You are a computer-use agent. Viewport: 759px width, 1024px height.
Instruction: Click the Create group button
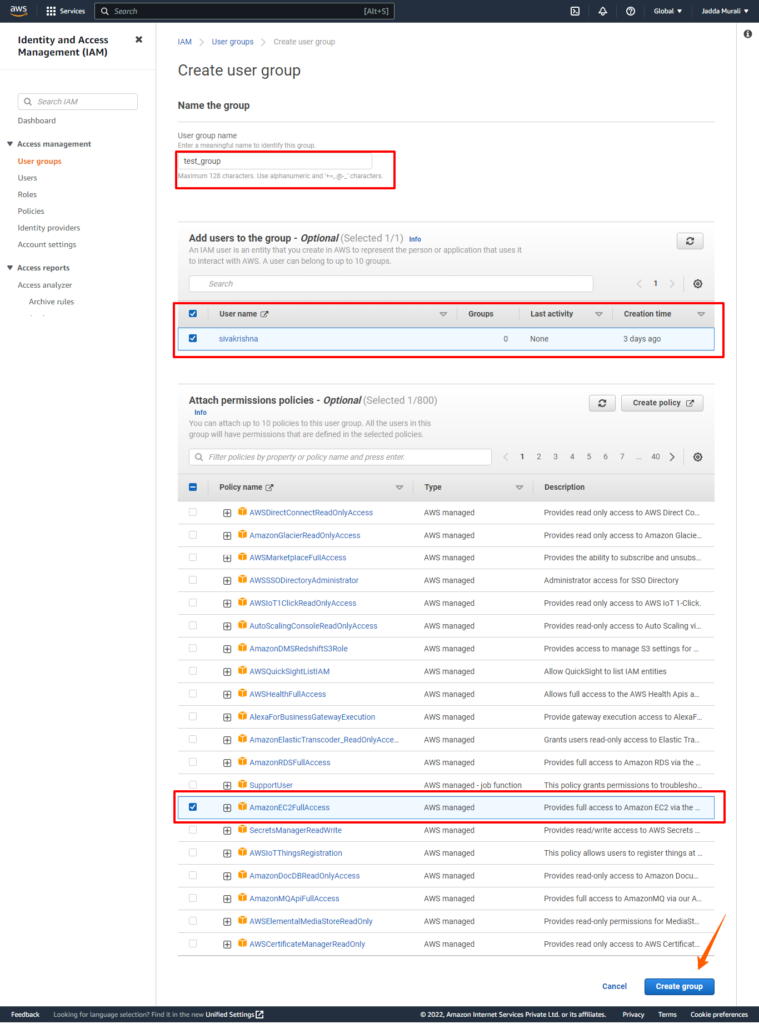tap(679, 986)
